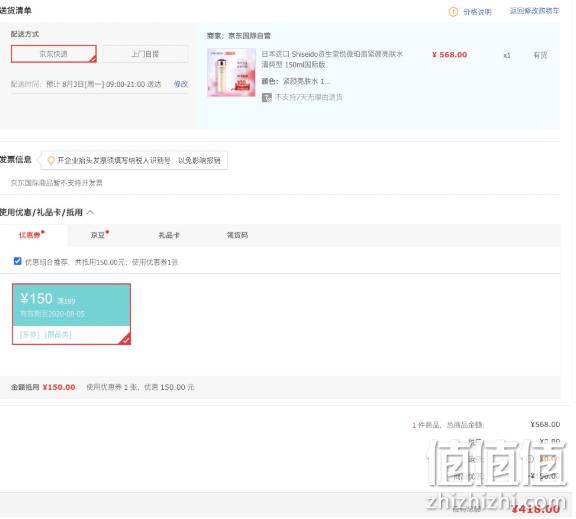Open the Shiseido 150ml product title
Screen dimensions: 576x519
click(x=332, y=59)
